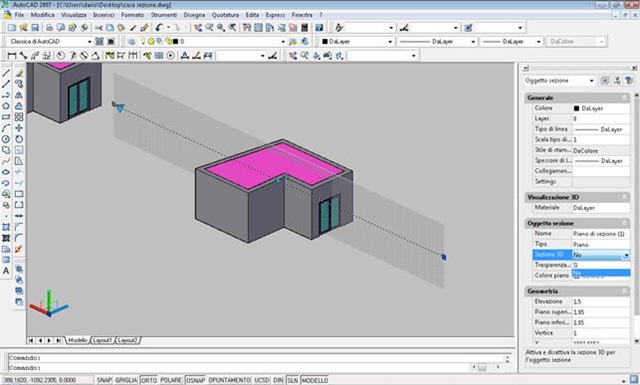This screenshot has height=385, width=640.
Task: Open the Modifica menu
Action: pyautogui.click(x=42, y=15)
